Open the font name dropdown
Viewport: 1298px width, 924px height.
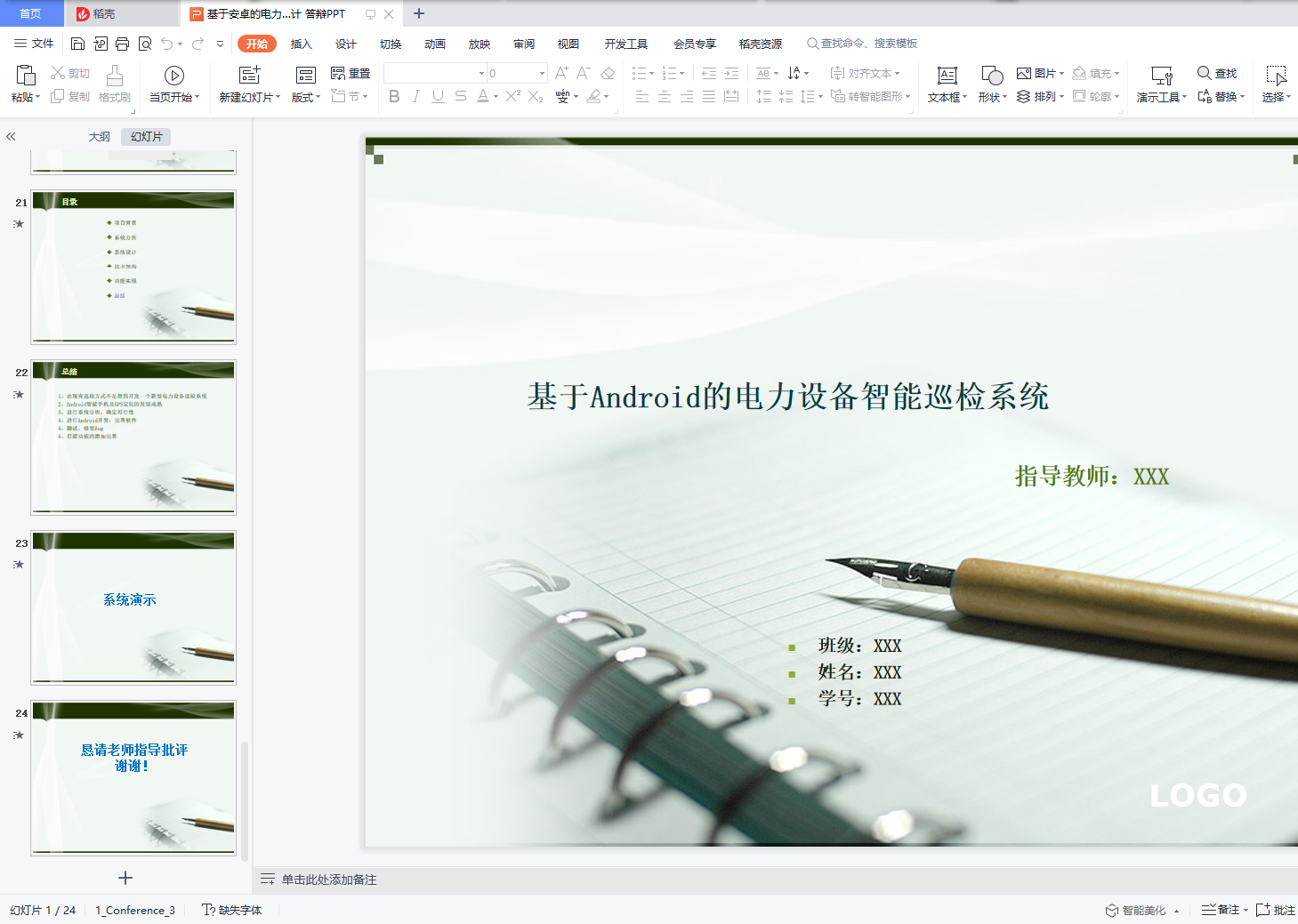(x=481, y=73)
